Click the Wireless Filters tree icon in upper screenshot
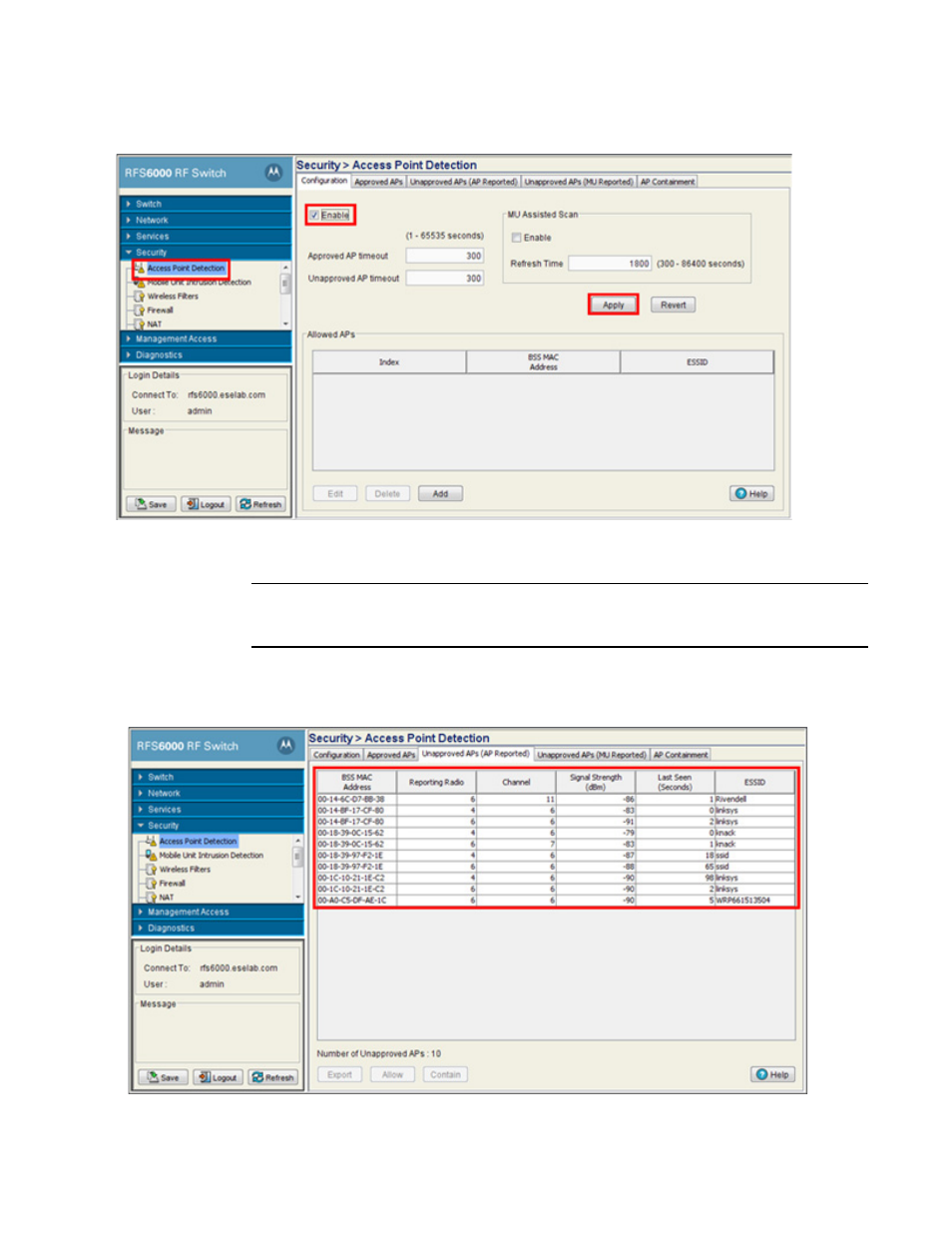 [140, 297]
